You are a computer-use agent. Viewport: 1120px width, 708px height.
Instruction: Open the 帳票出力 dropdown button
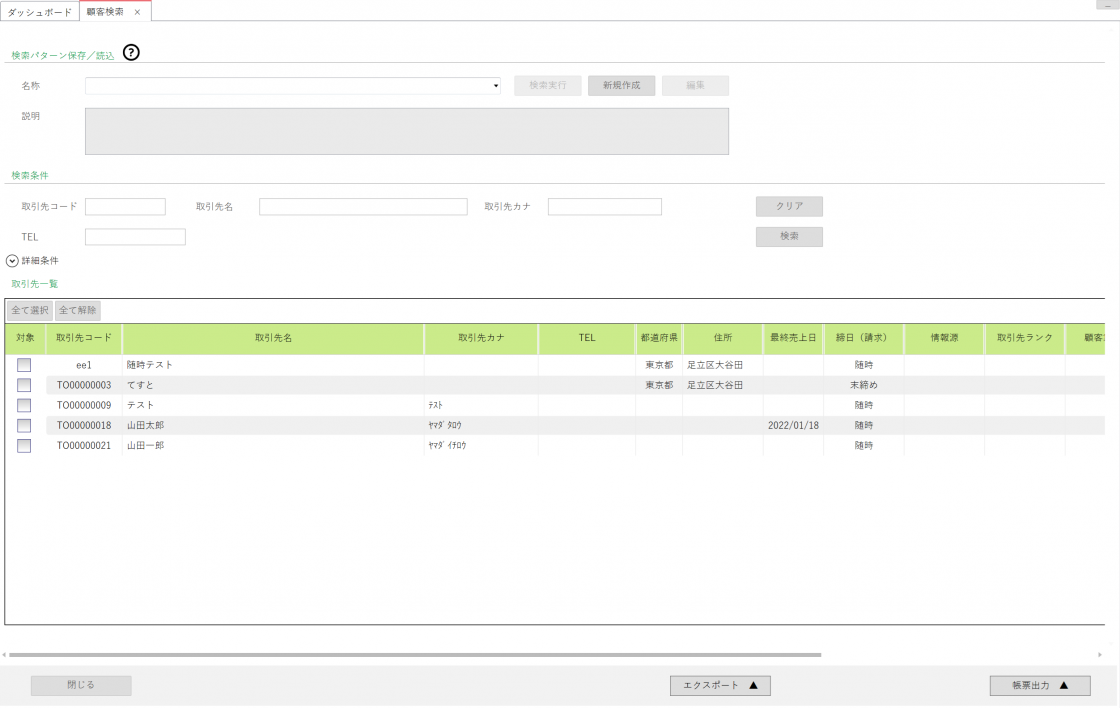coord(1040,686)
